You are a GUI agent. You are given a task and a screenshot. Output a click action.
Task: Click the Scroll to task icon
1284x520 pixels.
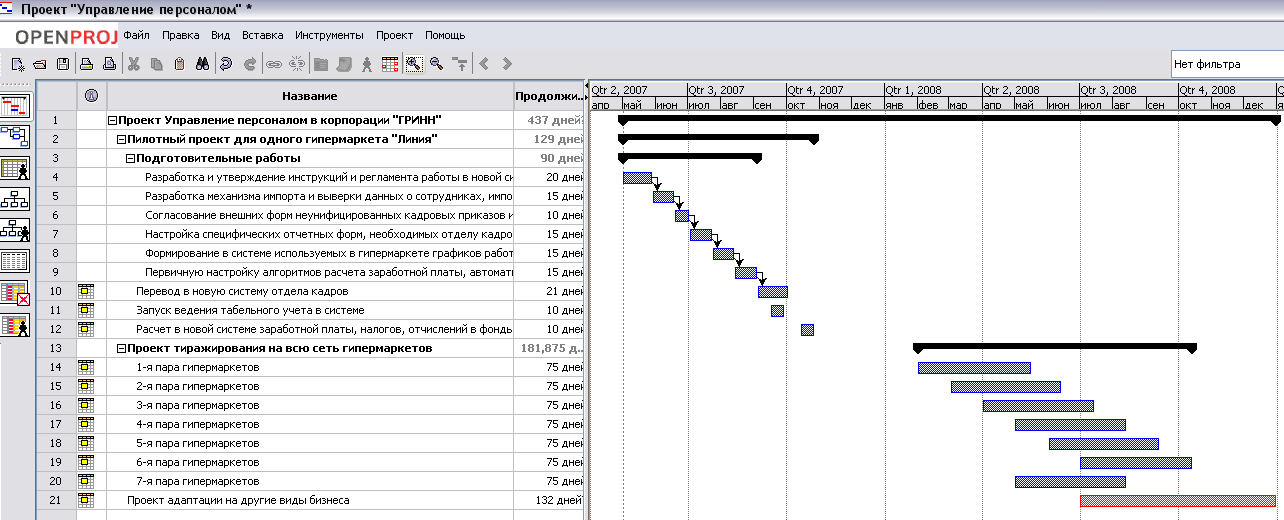pos(460,64)
